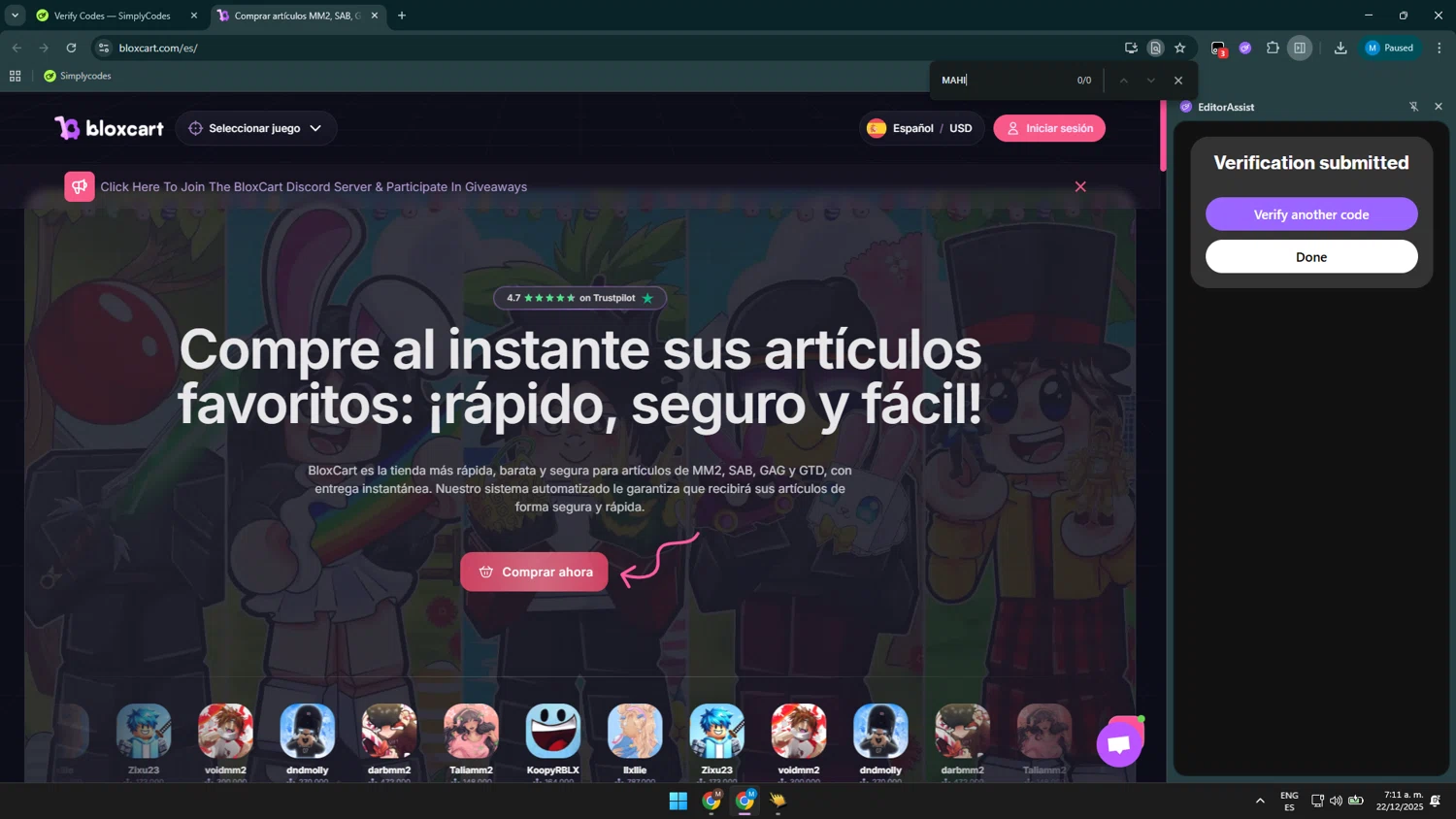Toggle the Chrome side panel button

pos(1300,48)
